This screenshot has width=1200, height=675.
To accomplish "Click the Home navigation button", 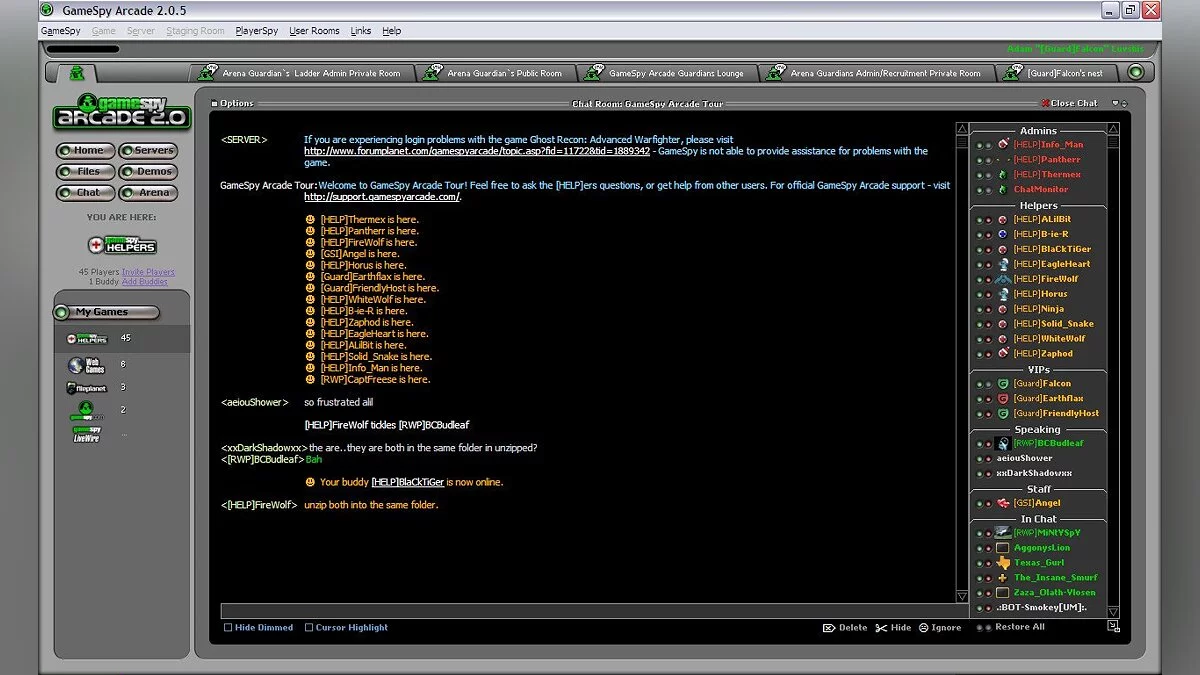I will (x=85, y=150).
